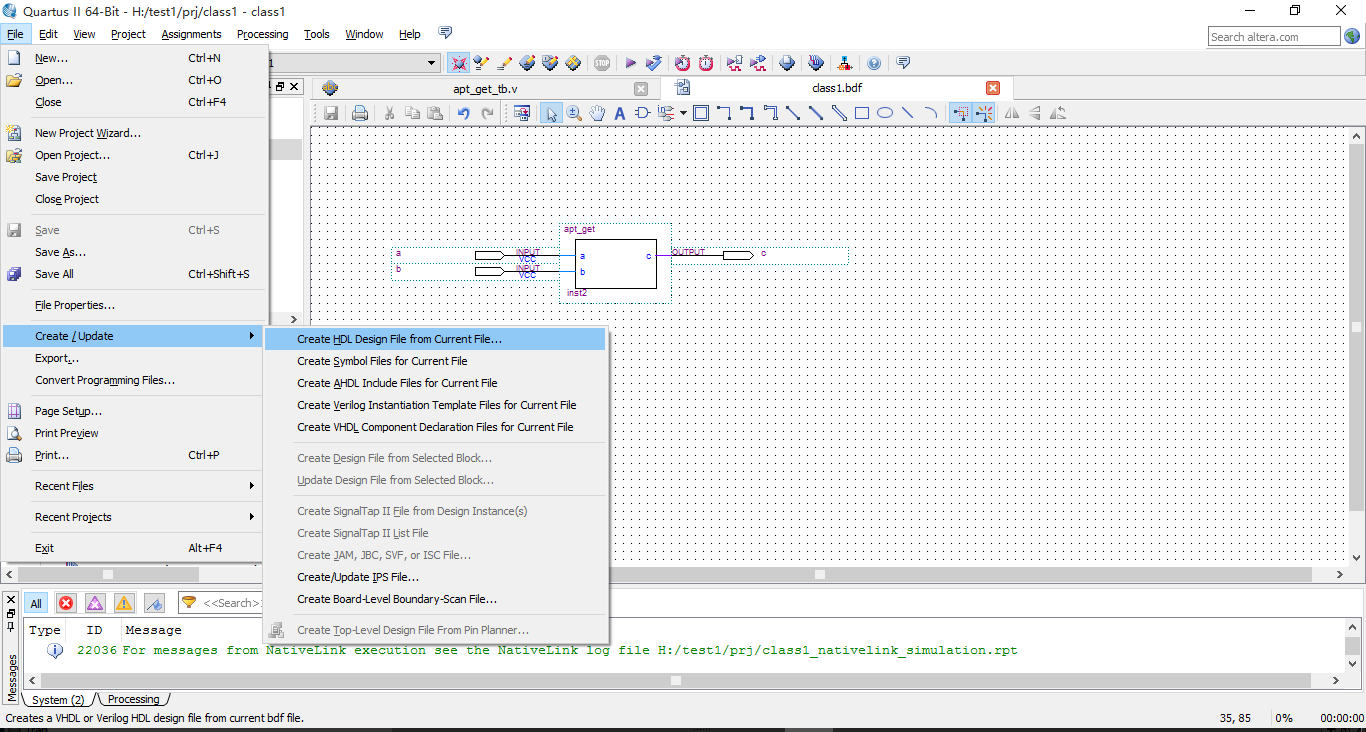Screen dimensions: 1366x732
Task: Click the Rotate Left 90 icon
Action: tap(1058, 113)
